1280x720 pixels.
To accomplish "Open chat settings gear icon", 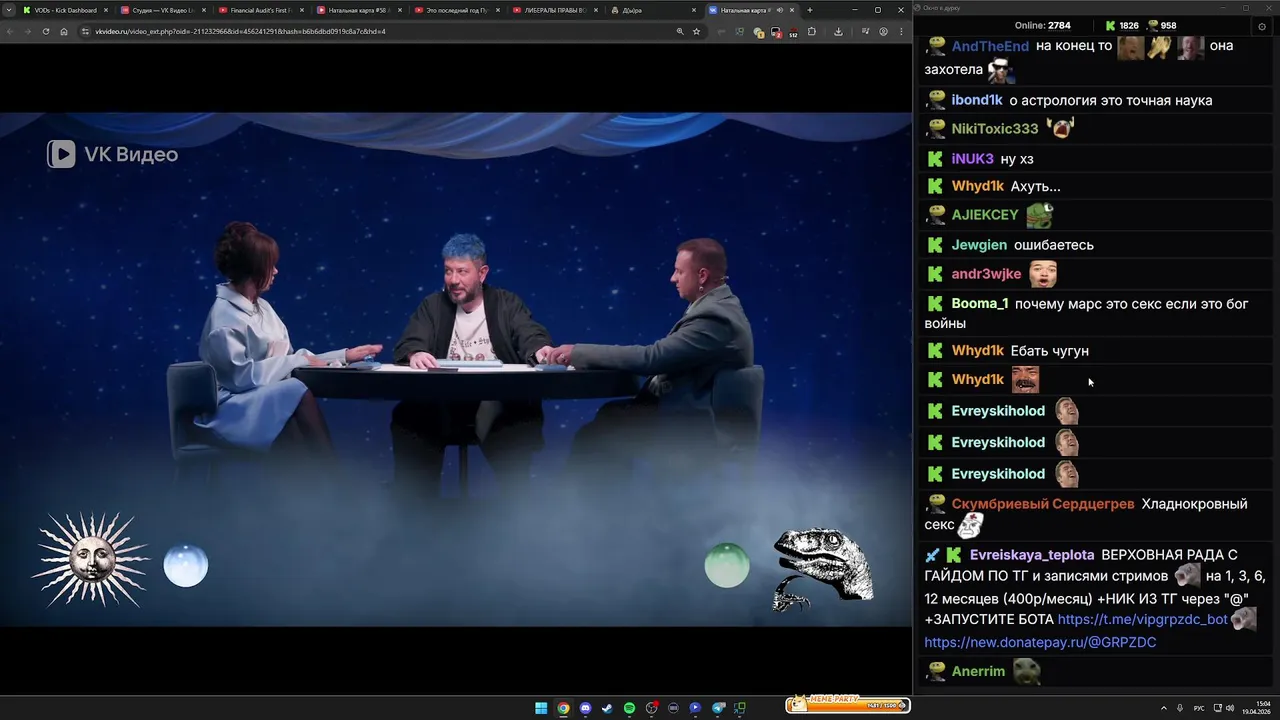I will pyautogui.click(x=1262, y=26).
